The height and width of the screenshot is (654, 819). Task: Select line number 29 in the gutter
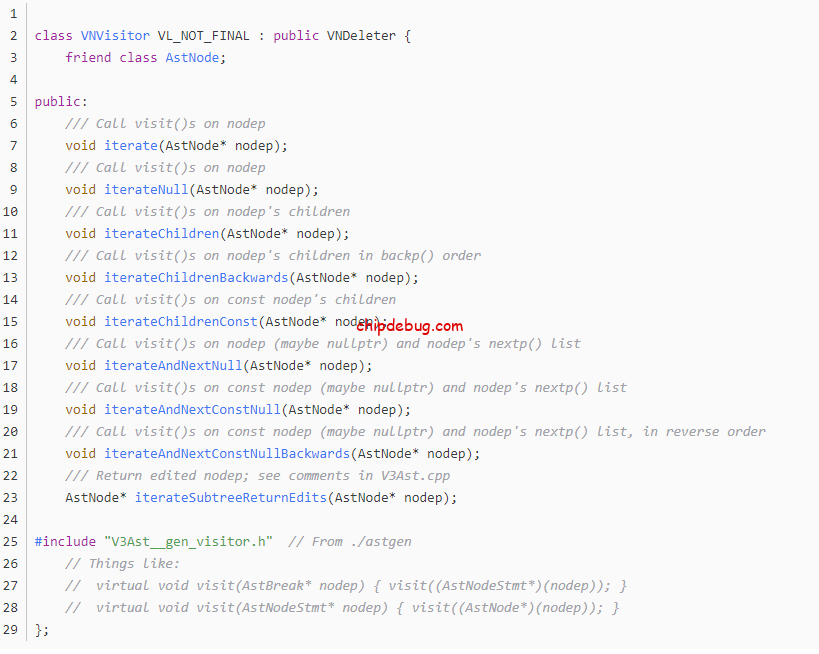(10, 629)
